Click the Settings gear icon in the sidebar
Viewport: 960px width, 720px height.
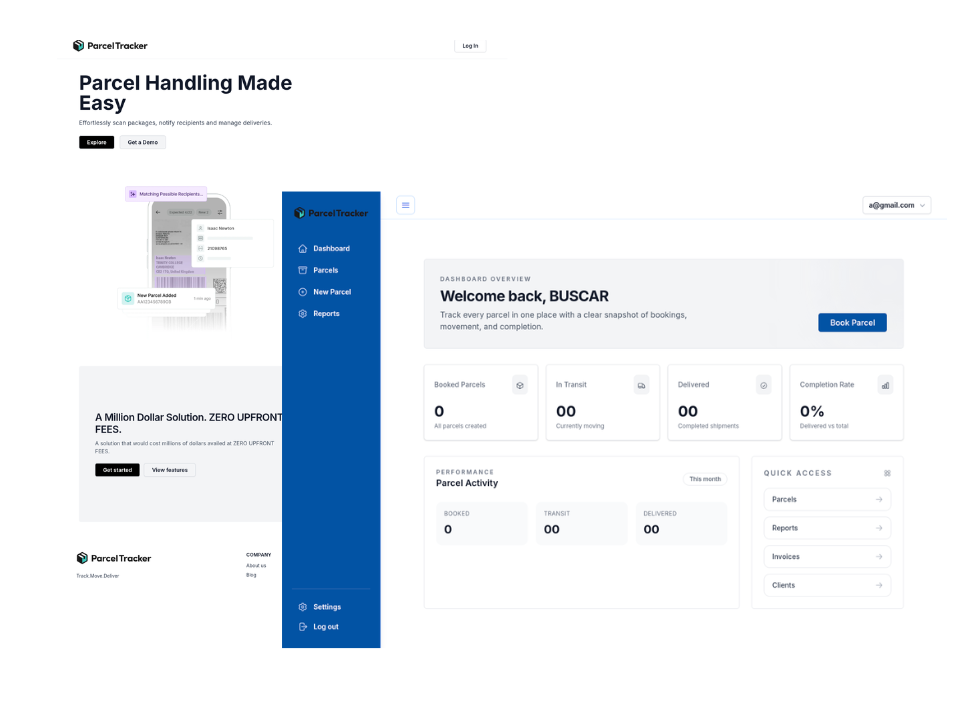(302, 606)
